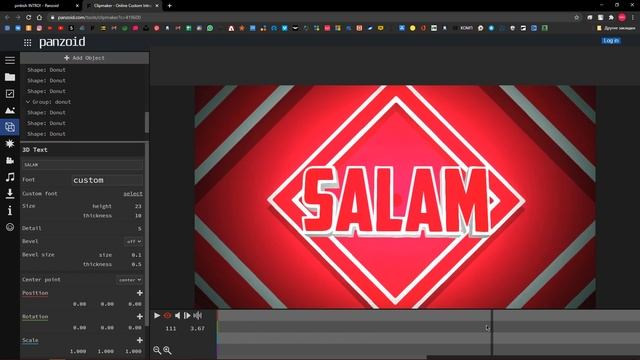Select the Group: donut row
Screen dimensions: 640x360
[82, 102]
